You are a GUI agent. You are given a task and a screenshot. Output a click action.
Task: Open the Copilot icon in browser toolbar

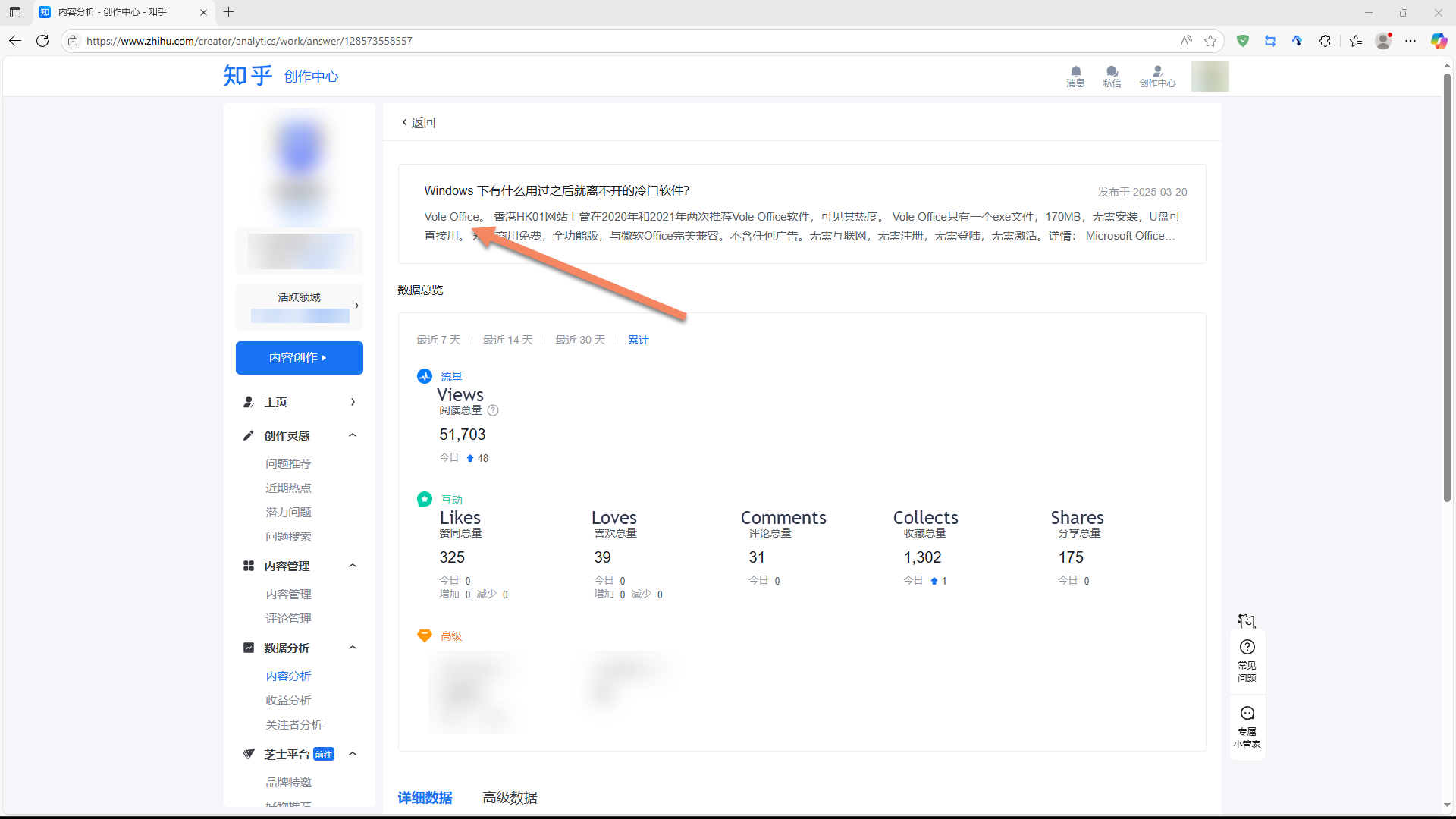1439,41
